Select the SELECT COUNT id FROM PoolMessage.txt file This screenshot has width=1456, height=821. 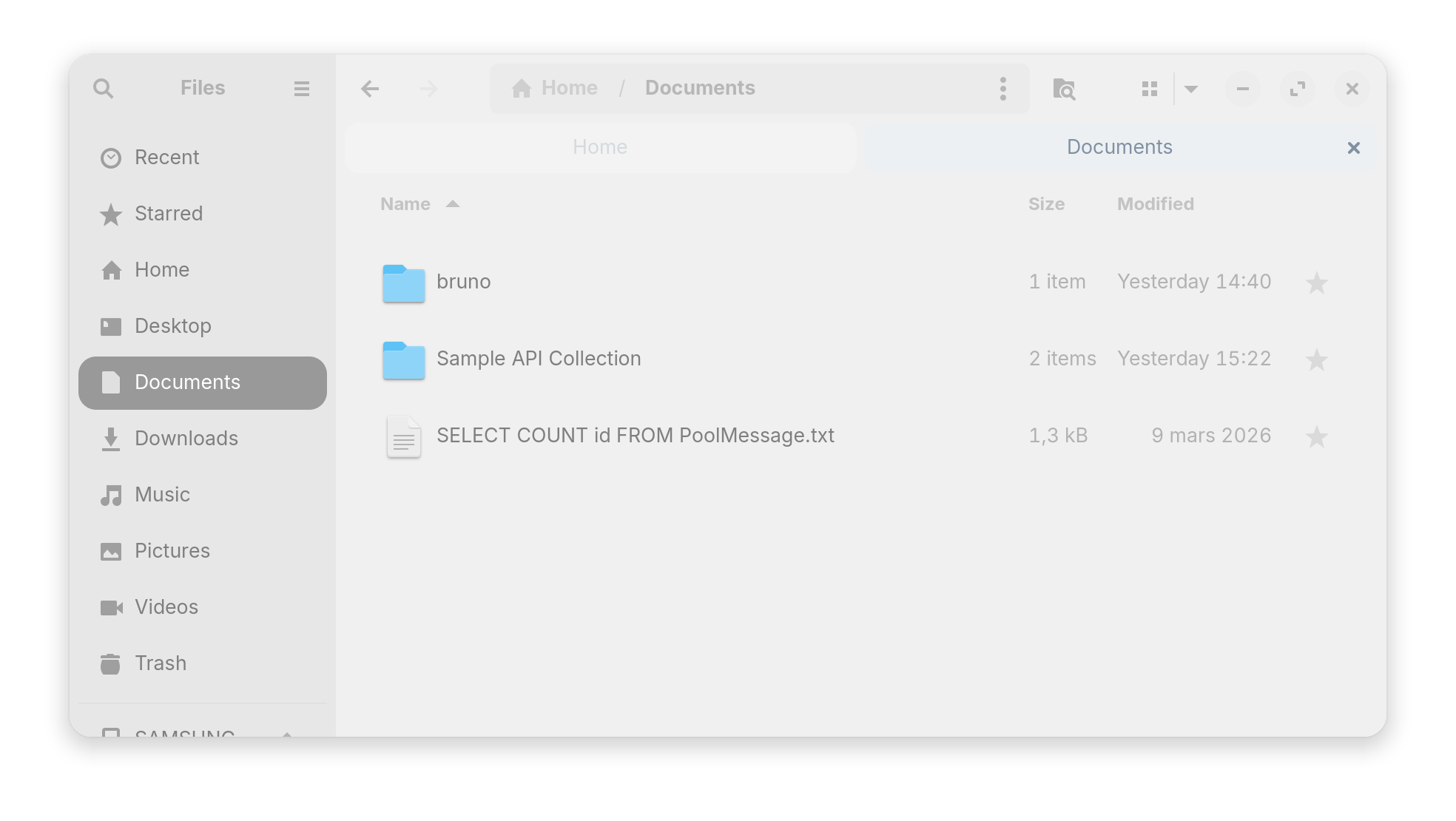click(x=635, y=436)
